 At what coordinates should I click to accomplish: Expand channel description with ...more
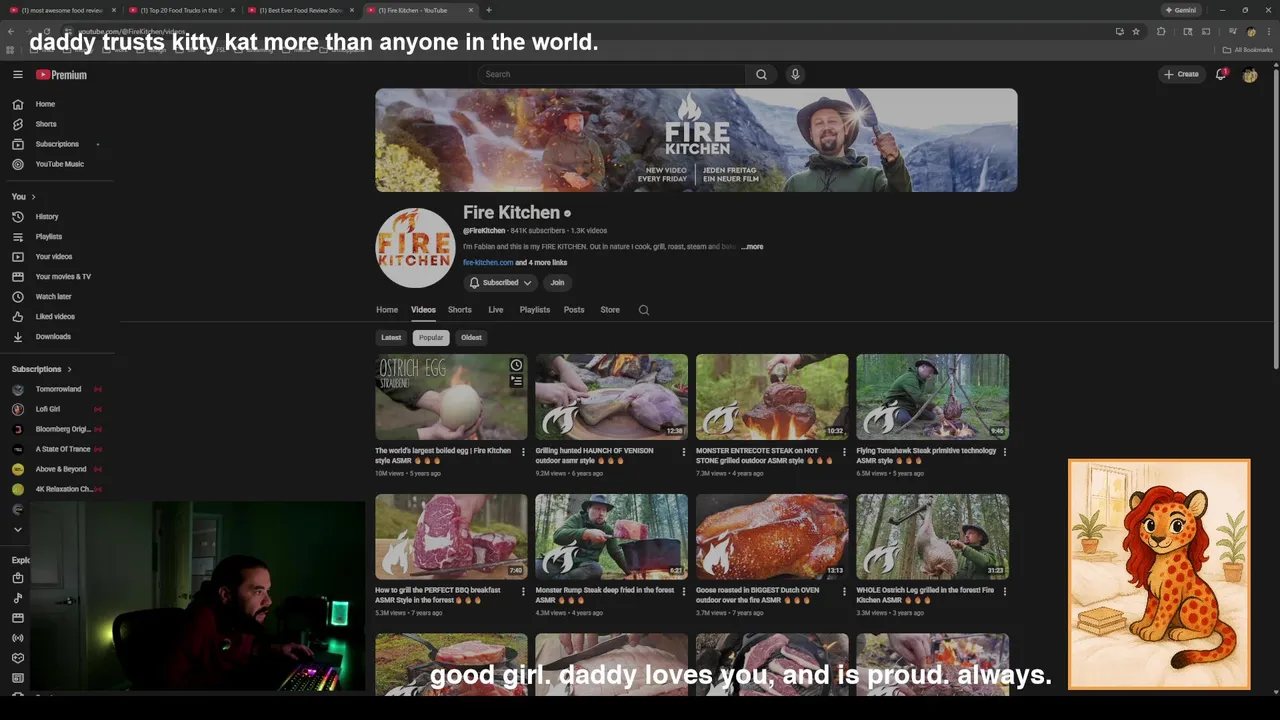752,247
